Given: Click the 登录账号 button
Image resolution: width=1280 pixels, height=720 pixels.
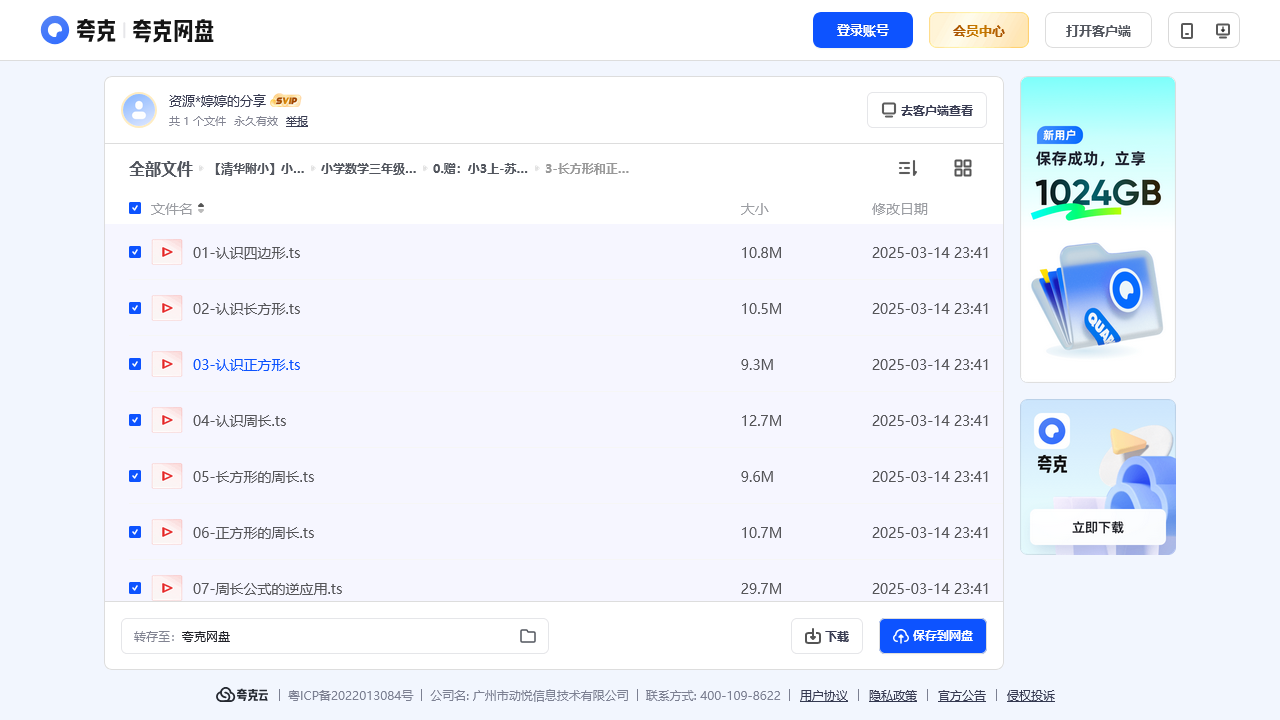Looking at the screenshot, I should [x=863, y=30].
